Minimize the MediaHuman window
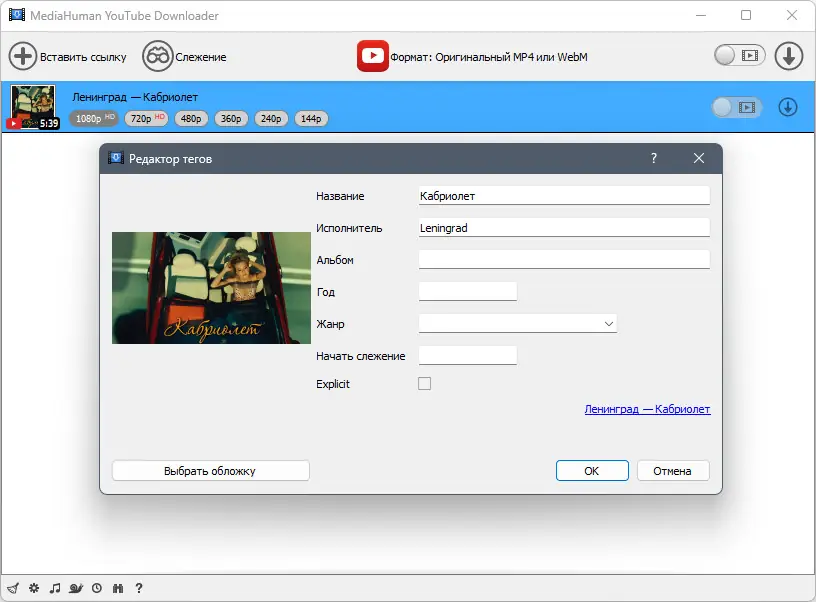 [x=701, y=15]
